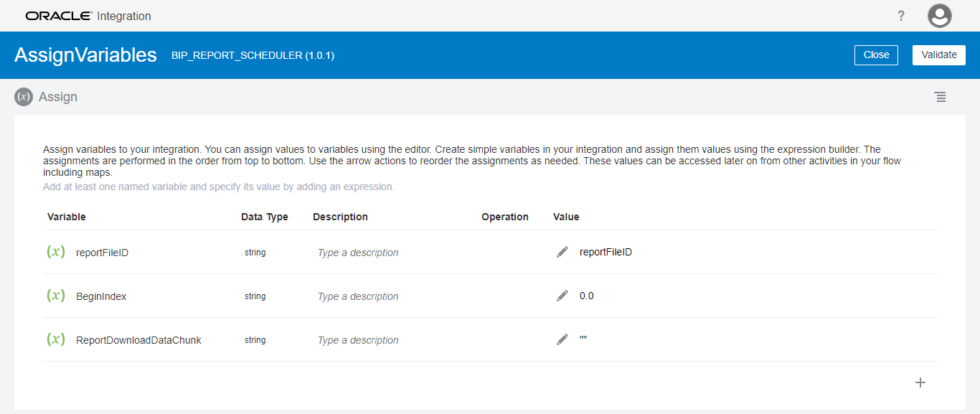Click the variable icon next to ReportDownloadDataChunk
The height and width of the screenshot is (414, 980).
pos(56,340)
